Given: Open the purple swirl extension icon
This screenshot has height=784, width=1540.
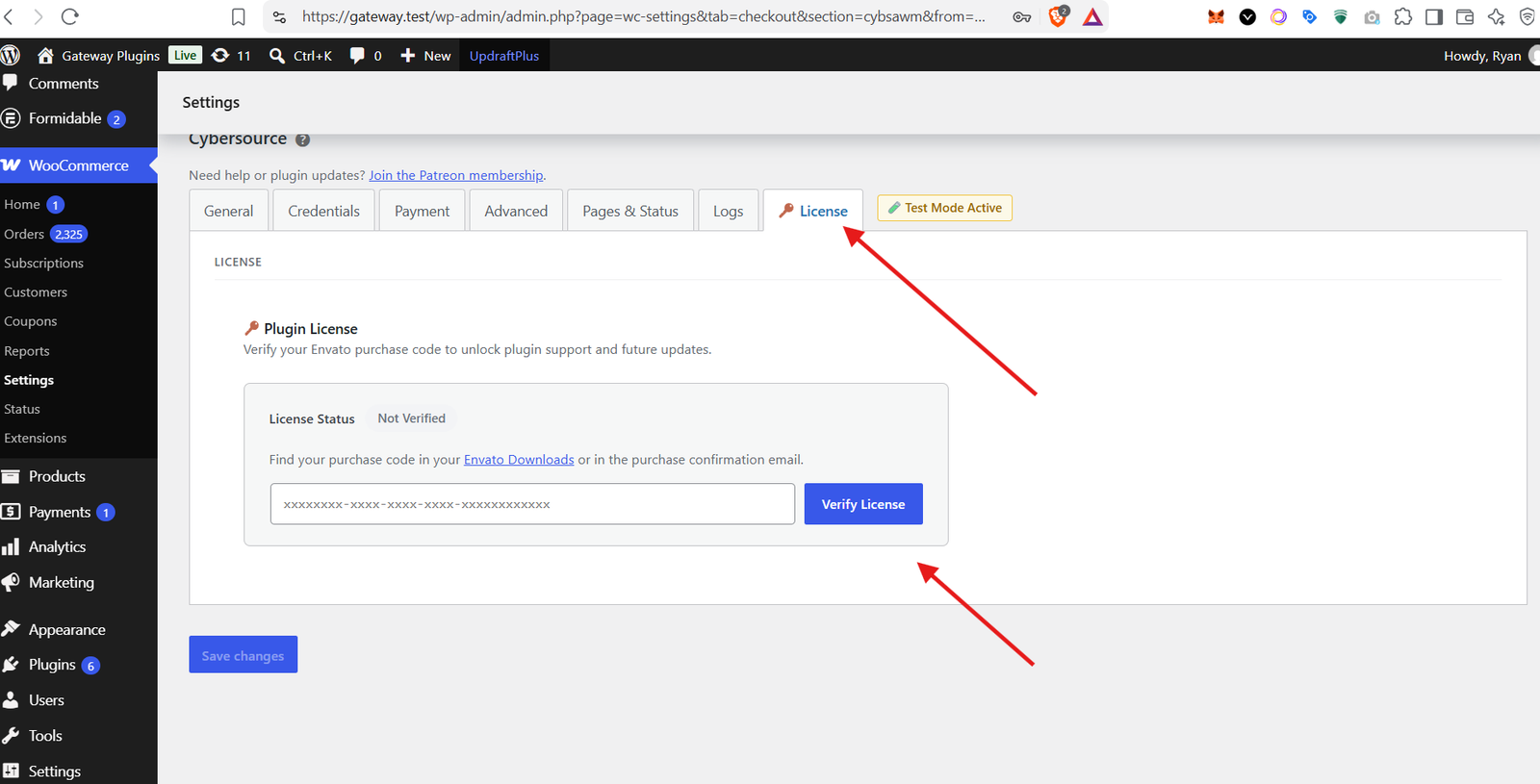Looking at the screenshot, I should (x=1278, y=16).
